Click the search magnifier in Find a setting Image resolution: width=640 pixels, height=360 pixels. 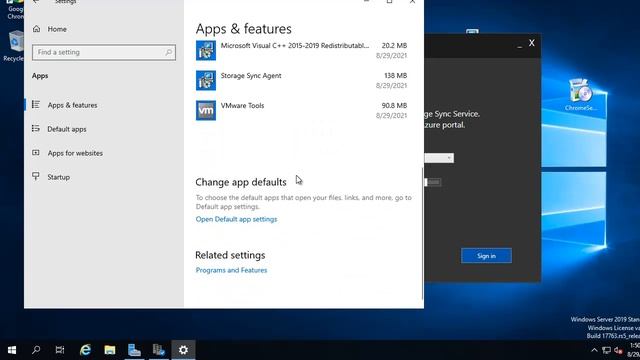169,52
